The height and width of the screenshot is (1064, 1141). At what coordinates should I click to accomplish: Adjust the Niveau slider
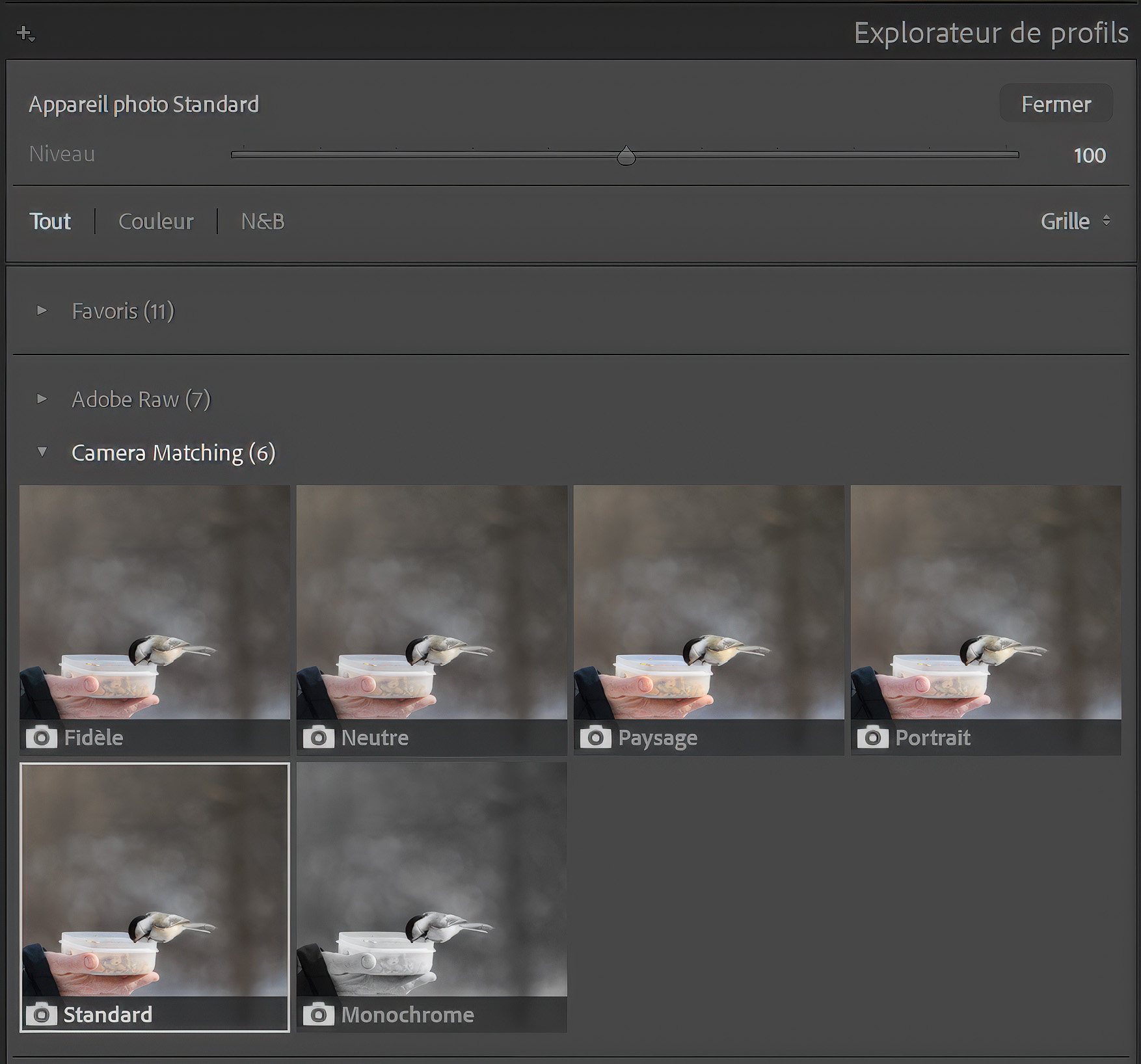click(626, 155)
